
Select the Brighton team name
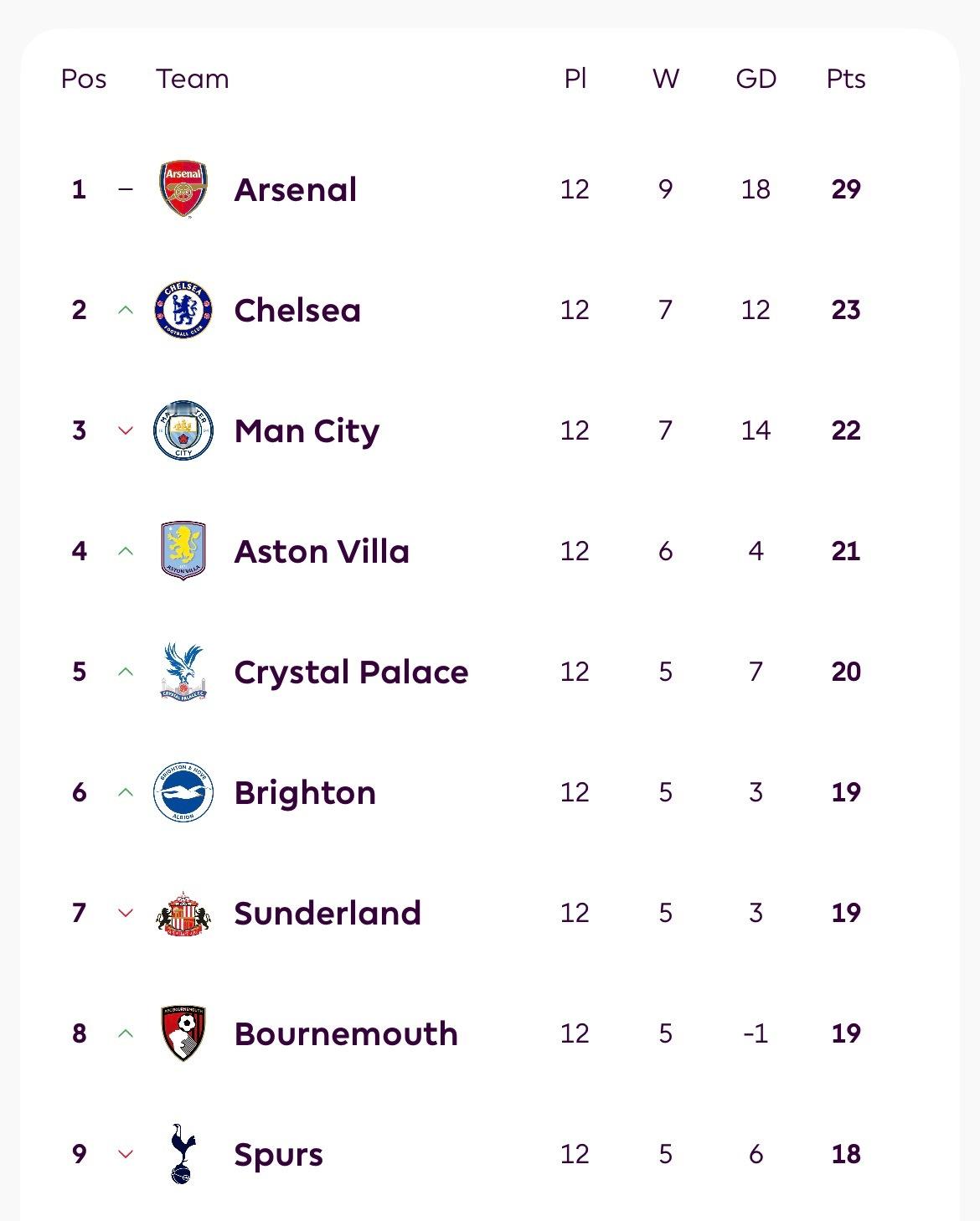pos(305,792)
